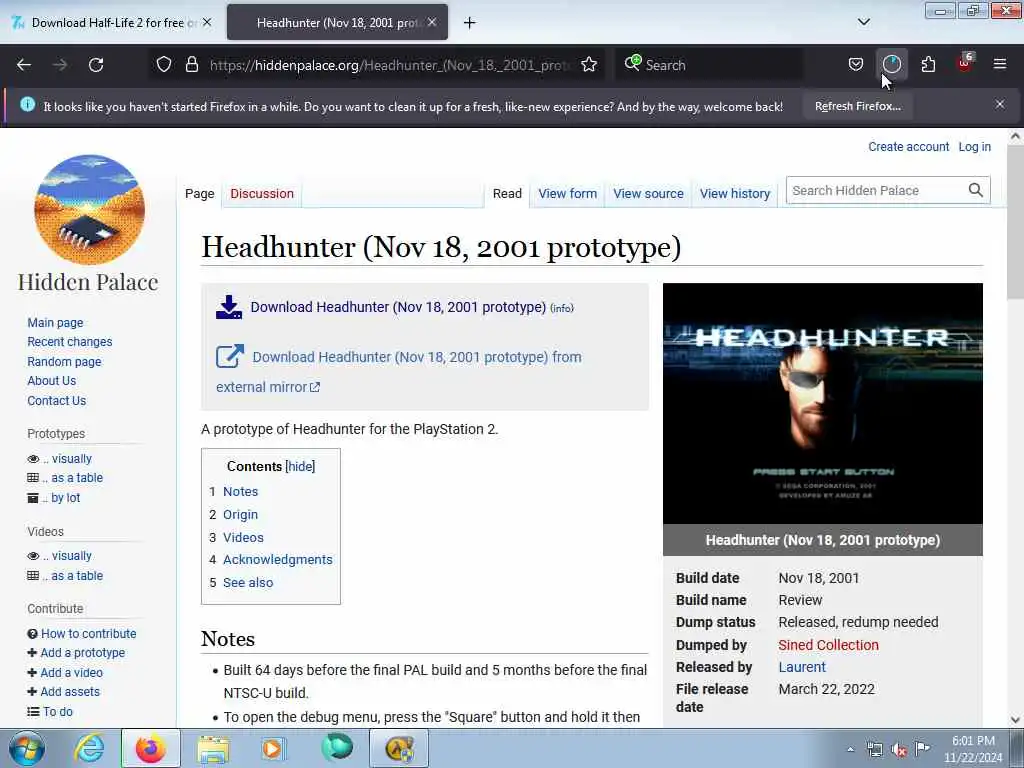Open the Pocket save icon
This screenshot has width=1024, height=768.
pyautogui.click(x=856, y=65)
